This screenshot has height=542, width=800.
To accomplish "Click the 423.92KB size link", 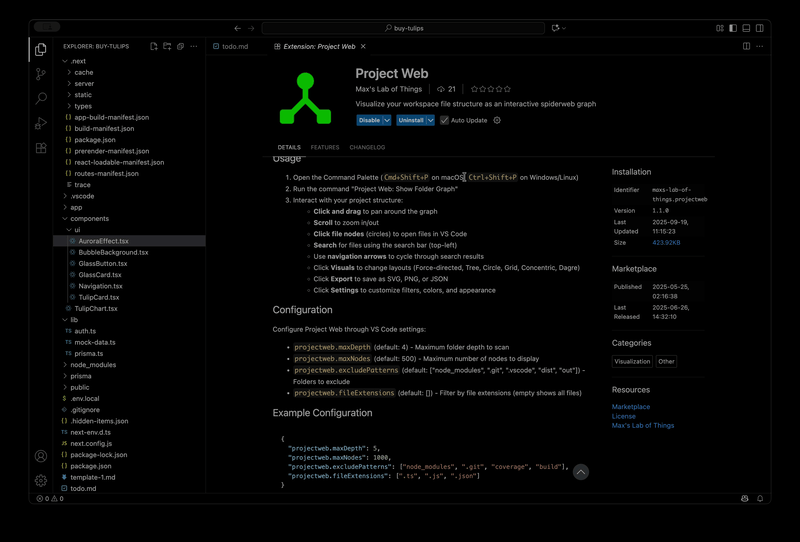I will 666,243.
